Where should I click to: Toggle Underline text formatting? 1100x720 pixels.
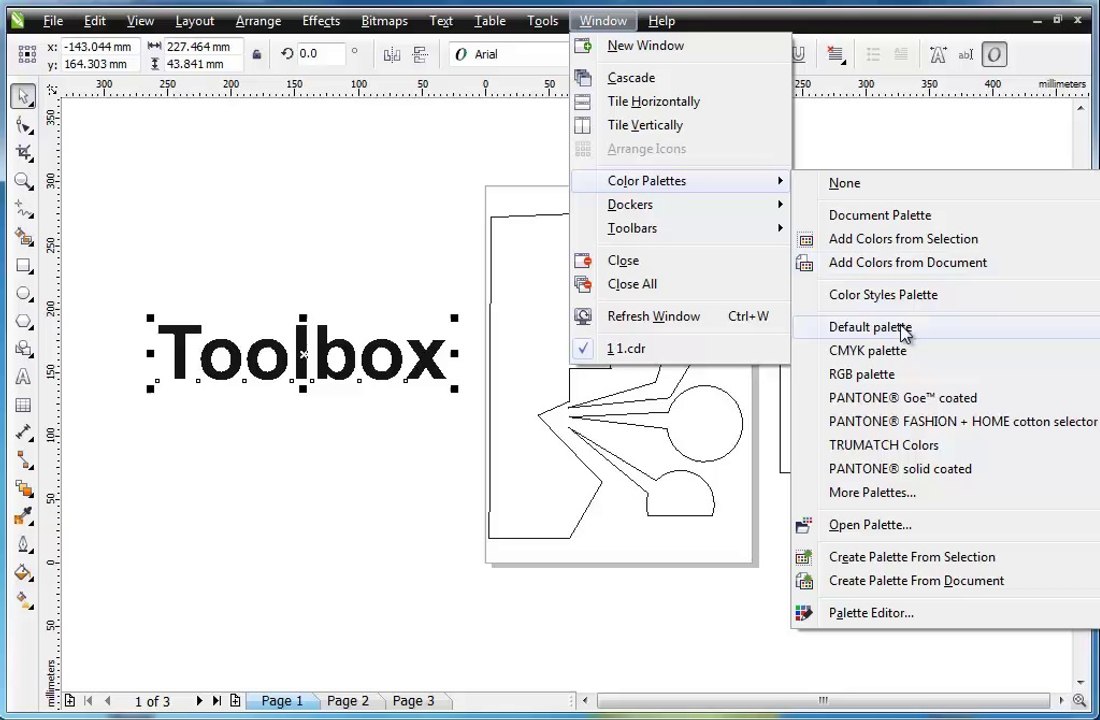[798, 55]
